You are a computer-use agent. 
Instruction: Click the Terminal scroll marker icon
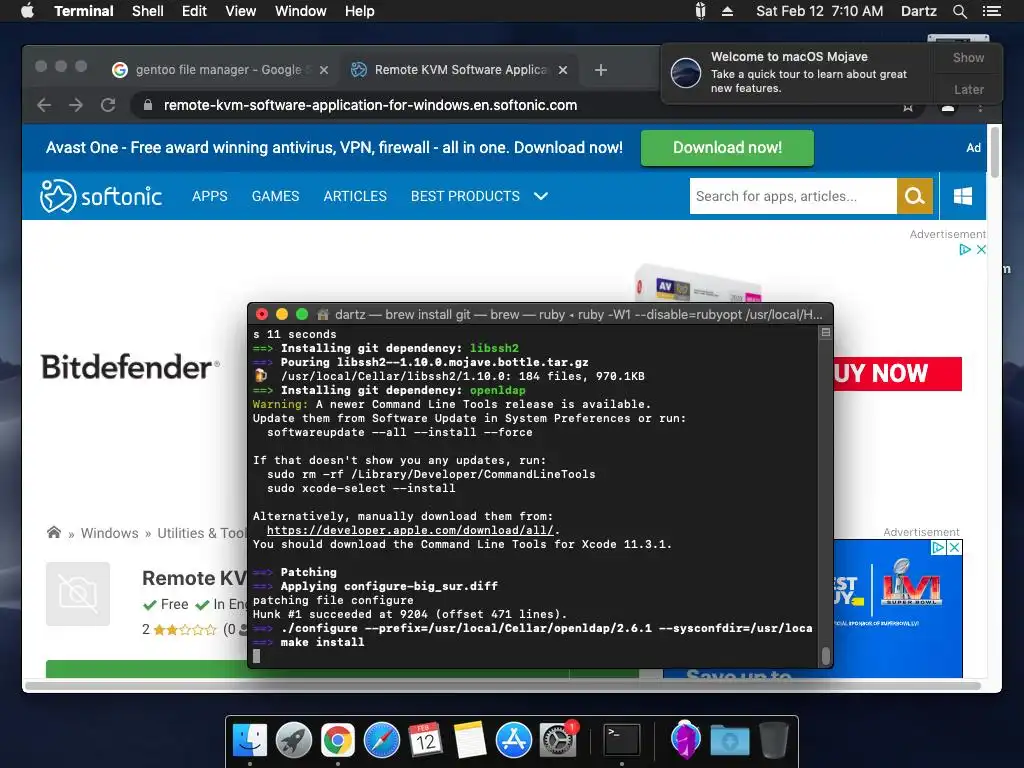pos(825,332)
